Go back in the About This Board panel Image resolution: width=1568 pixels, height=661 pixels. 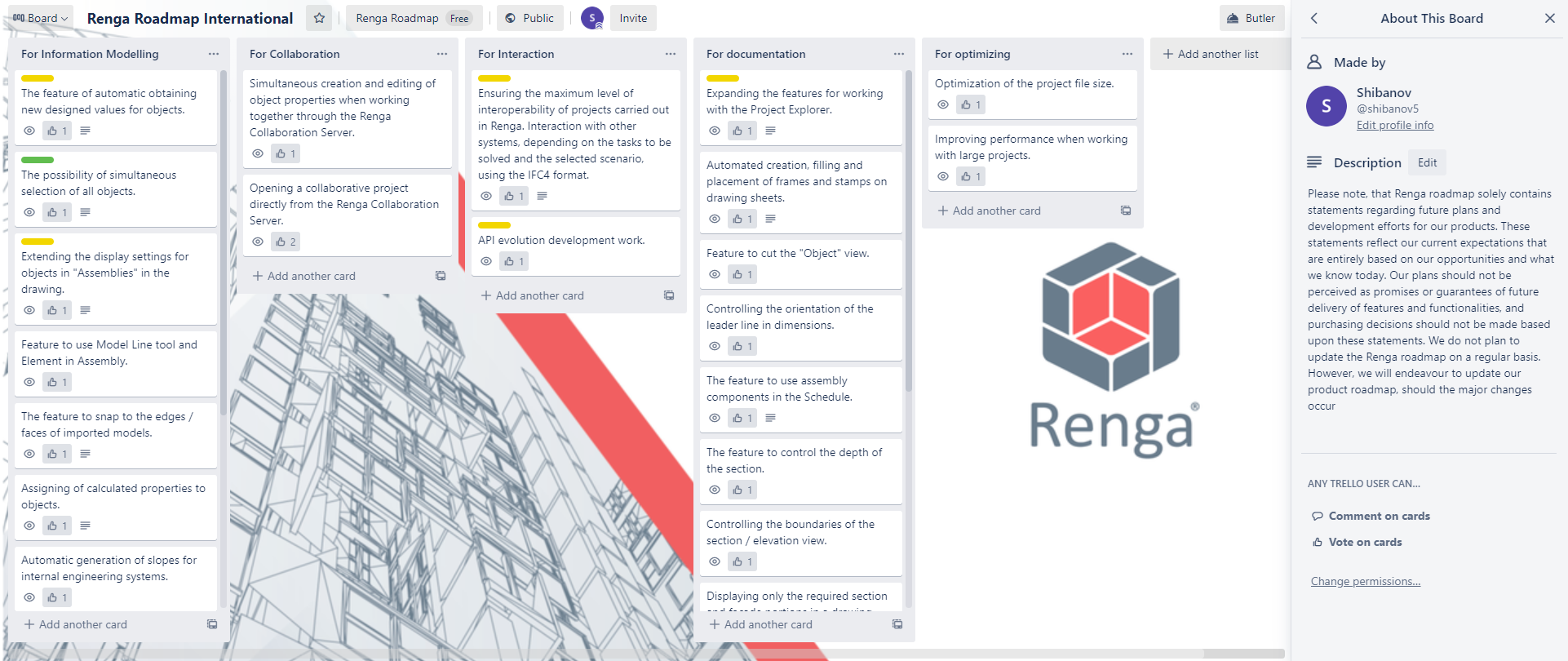click(1314, 18)
